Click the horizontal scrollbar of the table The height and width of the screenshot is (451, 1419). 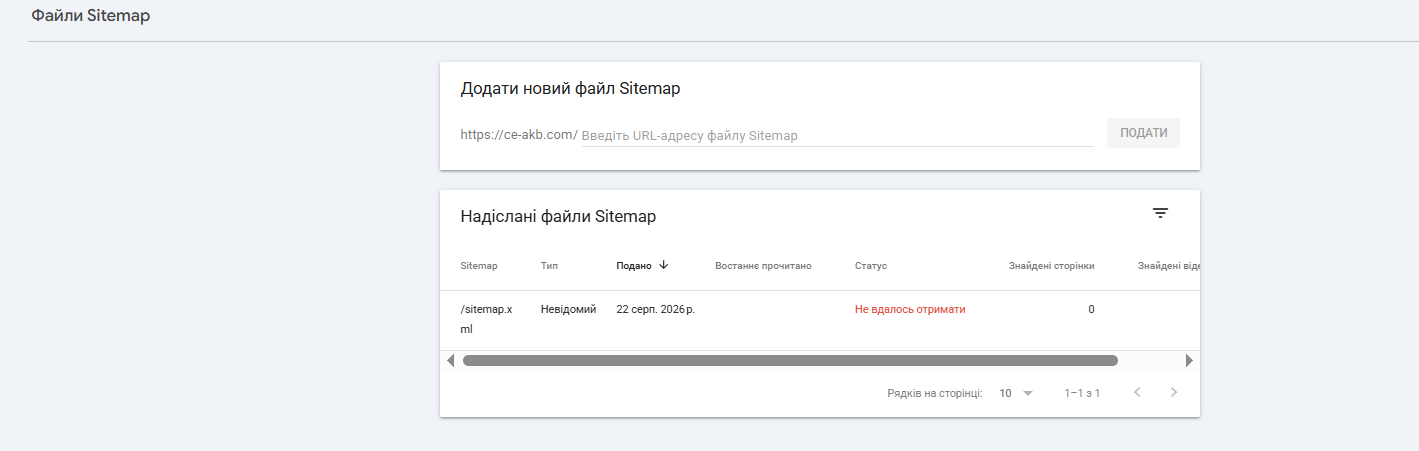790,360
